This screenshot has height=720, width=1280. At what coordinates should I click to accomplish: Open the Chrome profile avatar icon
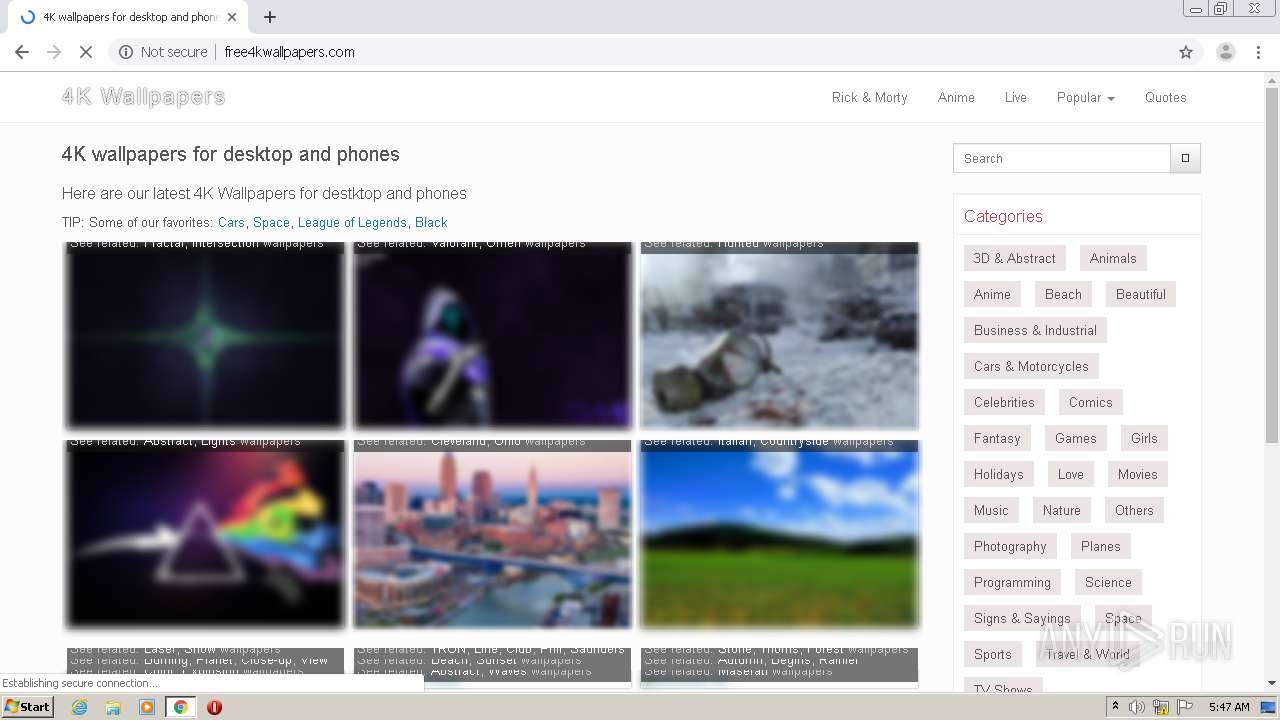1225,52
